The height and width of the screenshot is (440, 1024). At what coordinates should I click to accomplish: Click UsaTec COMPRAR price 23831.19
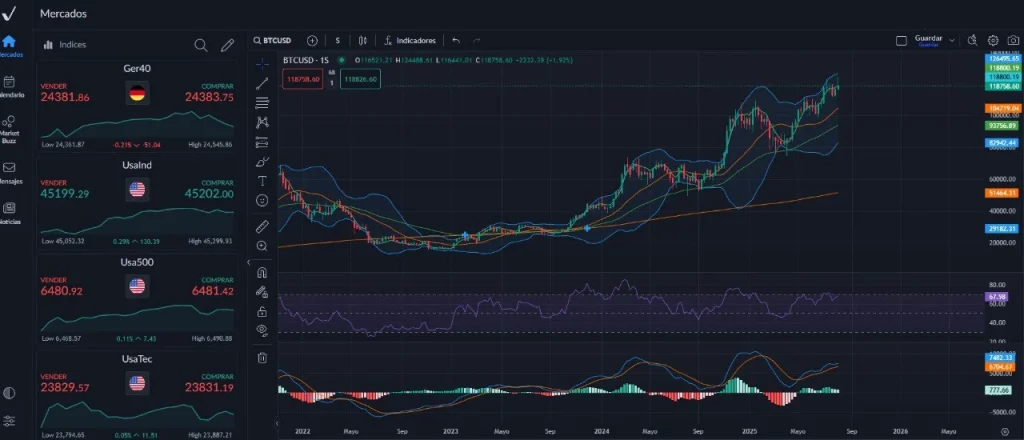[x=209, y=388]
